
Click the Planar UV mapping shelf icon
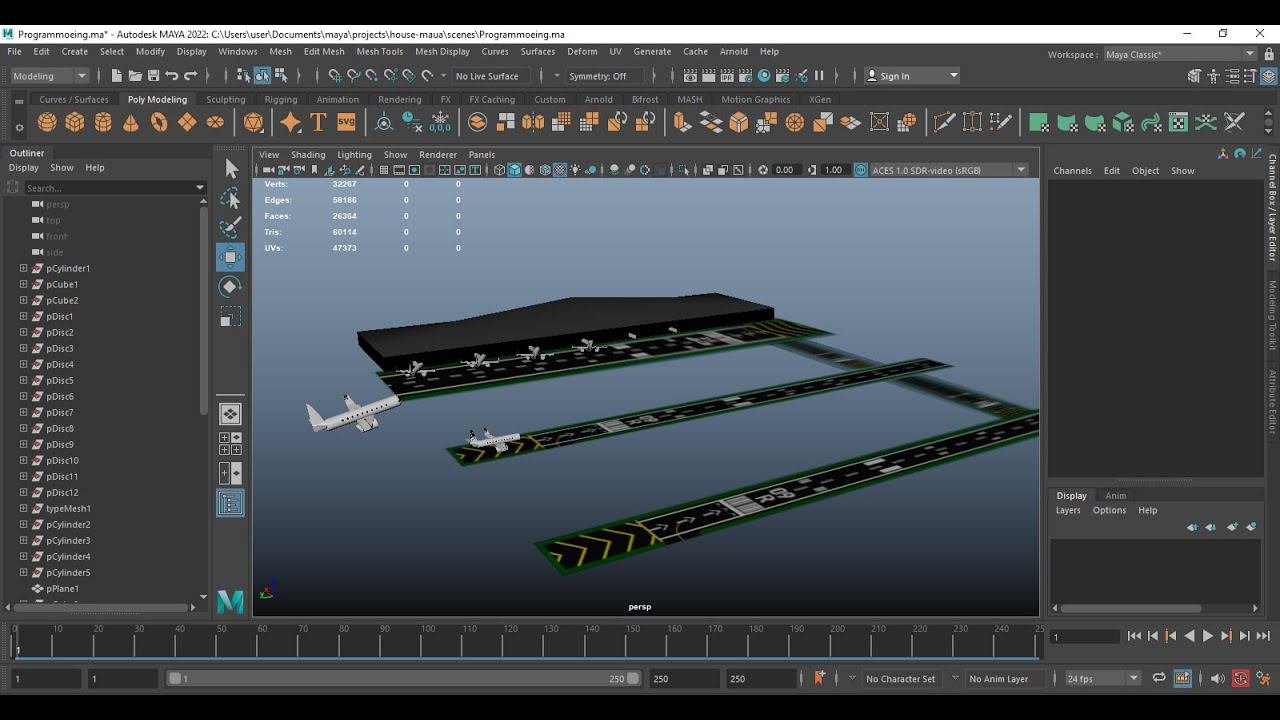click(1039, 122)
